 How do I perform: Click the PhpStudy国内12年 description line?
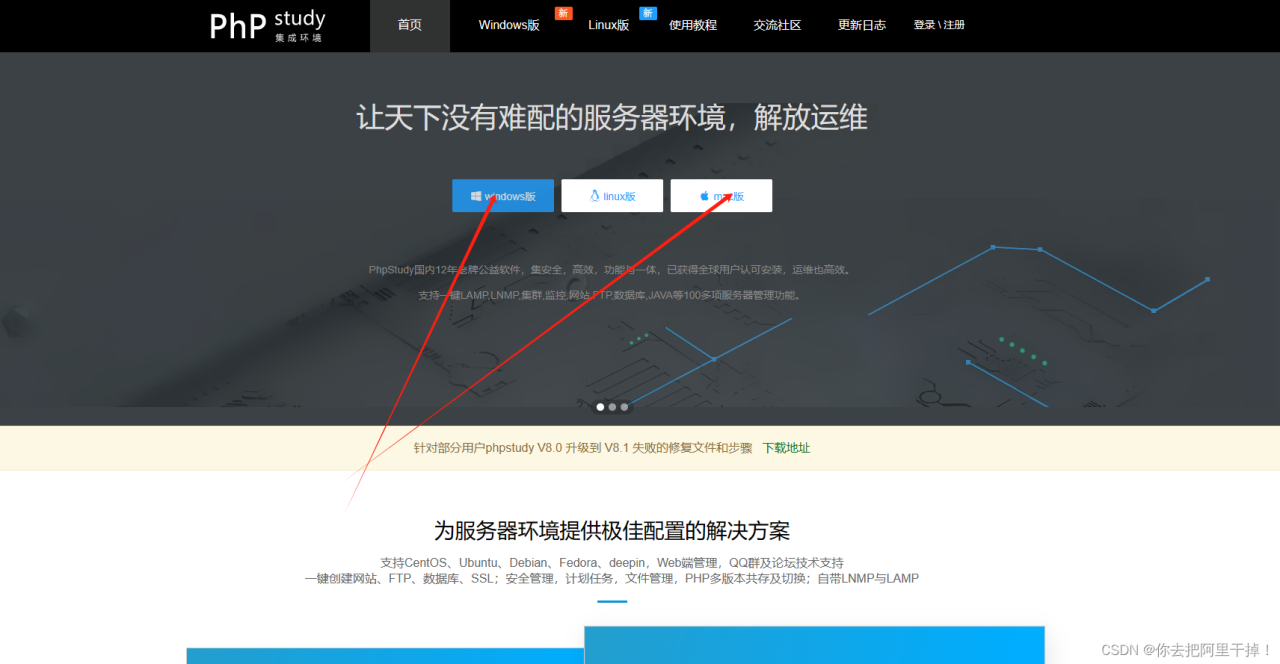point(610,270)
